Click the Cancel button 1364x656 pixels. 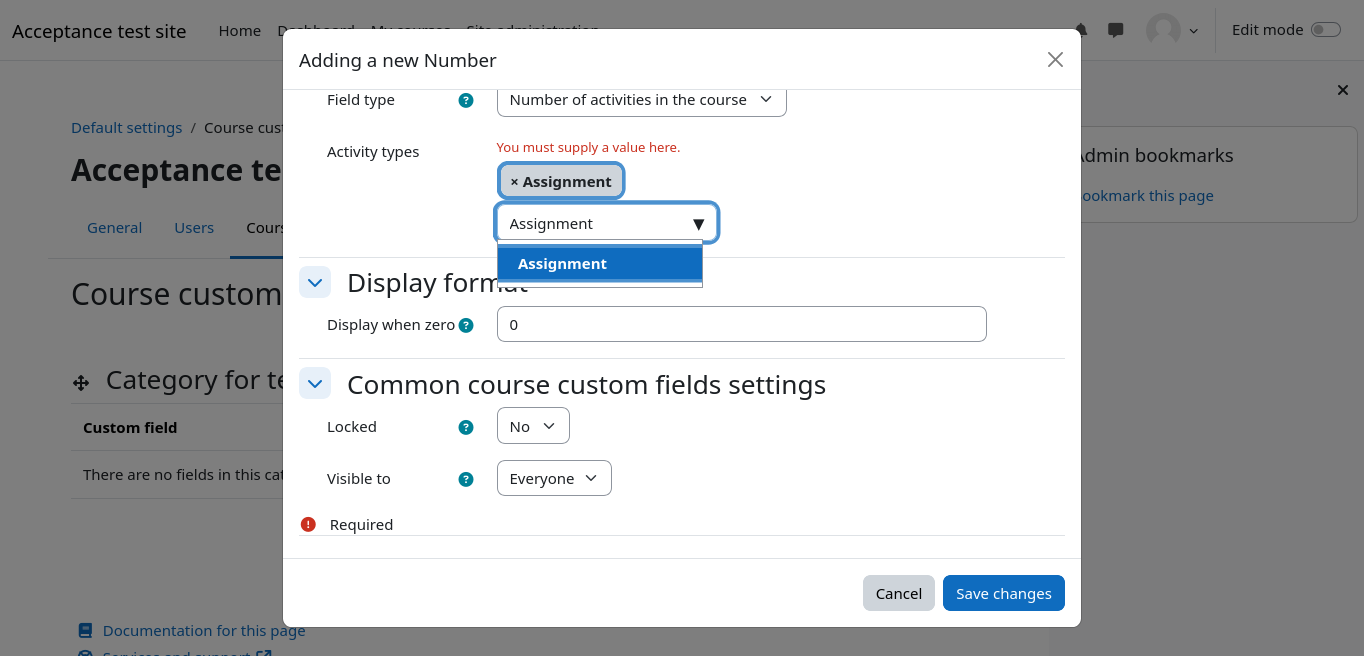(898, 593)
